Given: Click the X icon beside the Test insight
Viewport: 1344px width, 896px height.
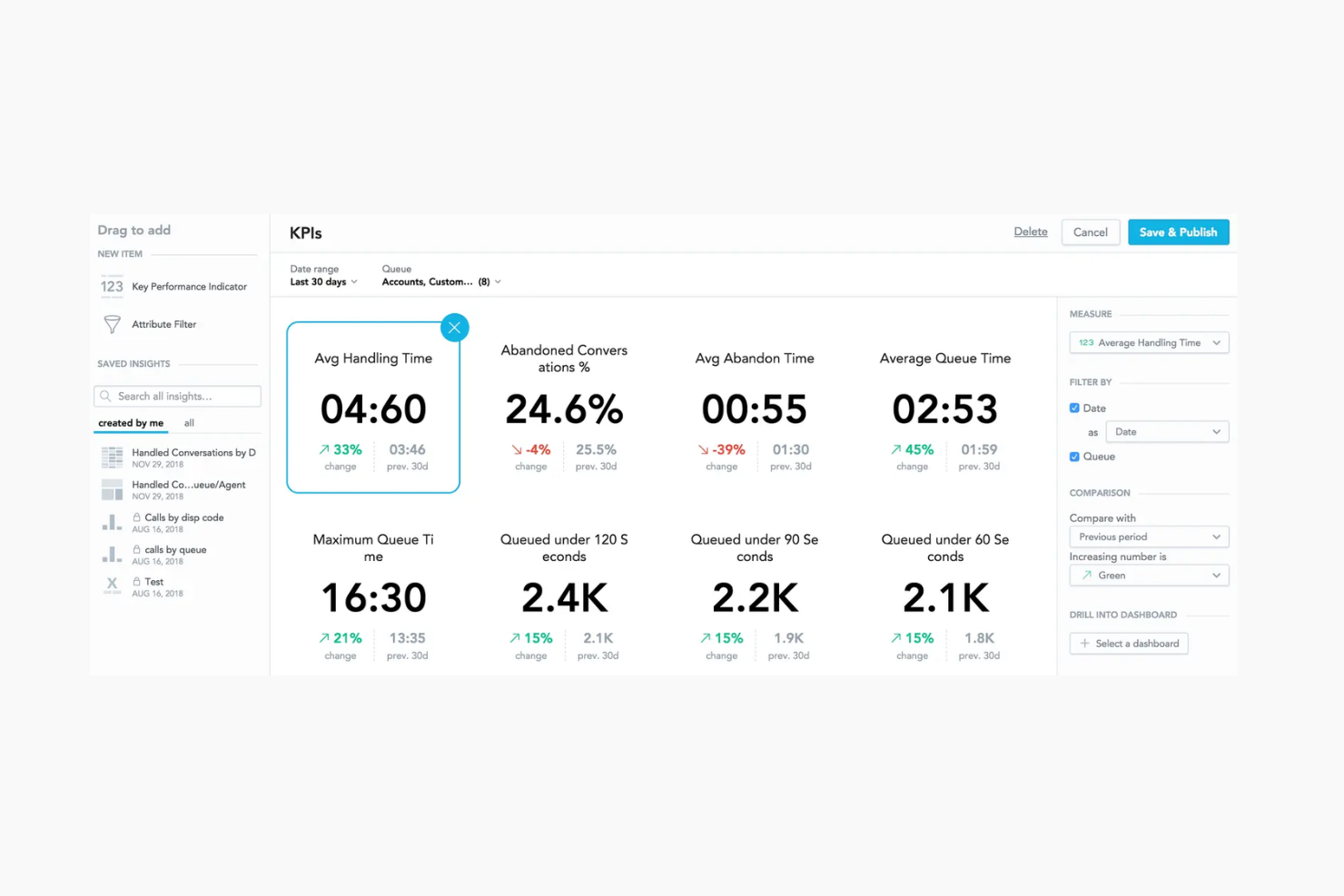Looking at the screenshot, I should click(112, 586).
